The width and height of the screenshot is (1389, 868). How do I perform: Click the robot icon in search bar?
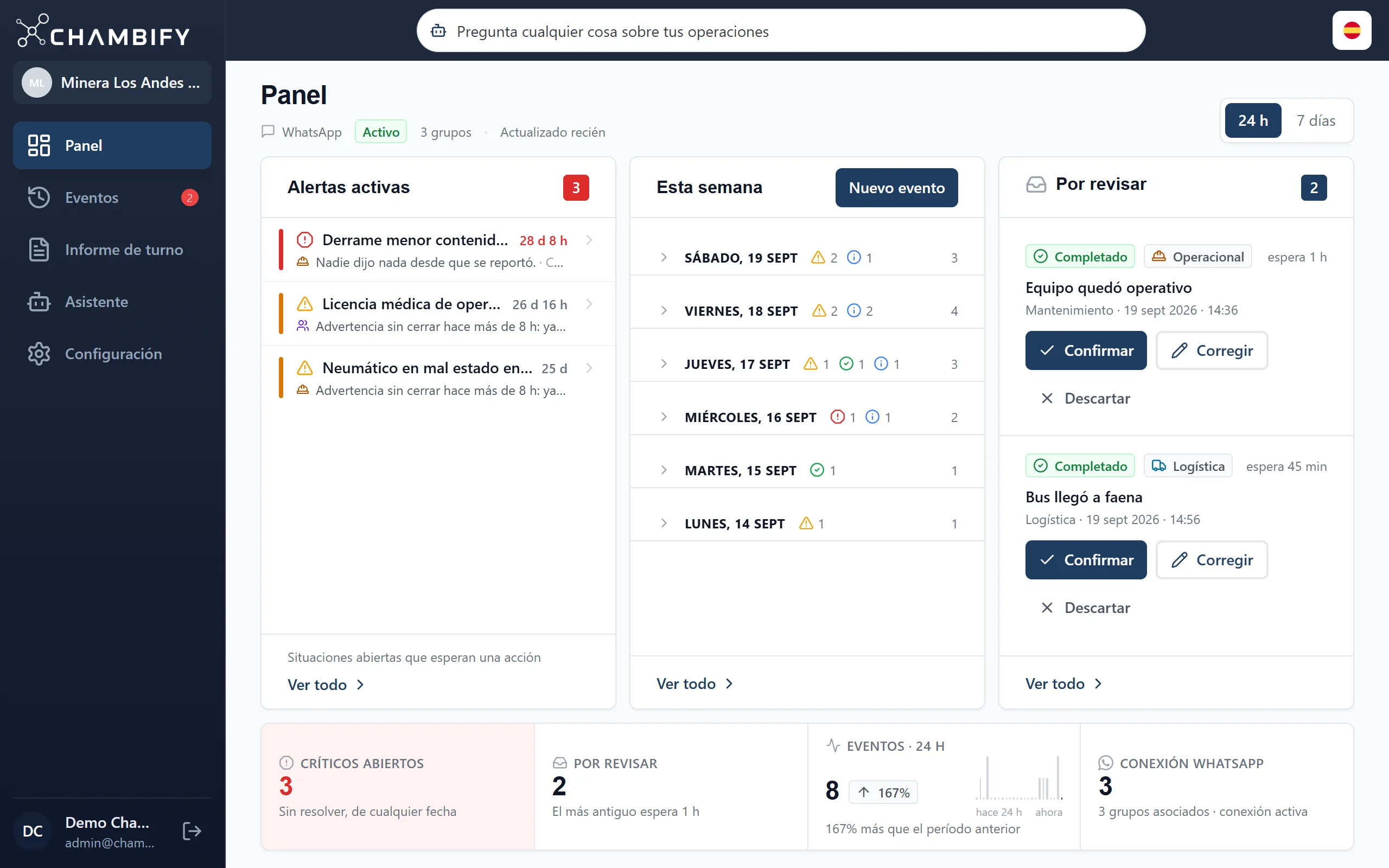[x=438, y=31]
